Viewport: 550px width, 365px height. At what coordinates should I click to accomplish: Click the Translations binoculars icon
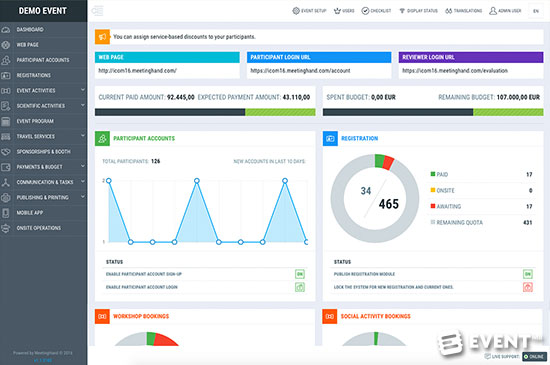click(x=448, y=11)
